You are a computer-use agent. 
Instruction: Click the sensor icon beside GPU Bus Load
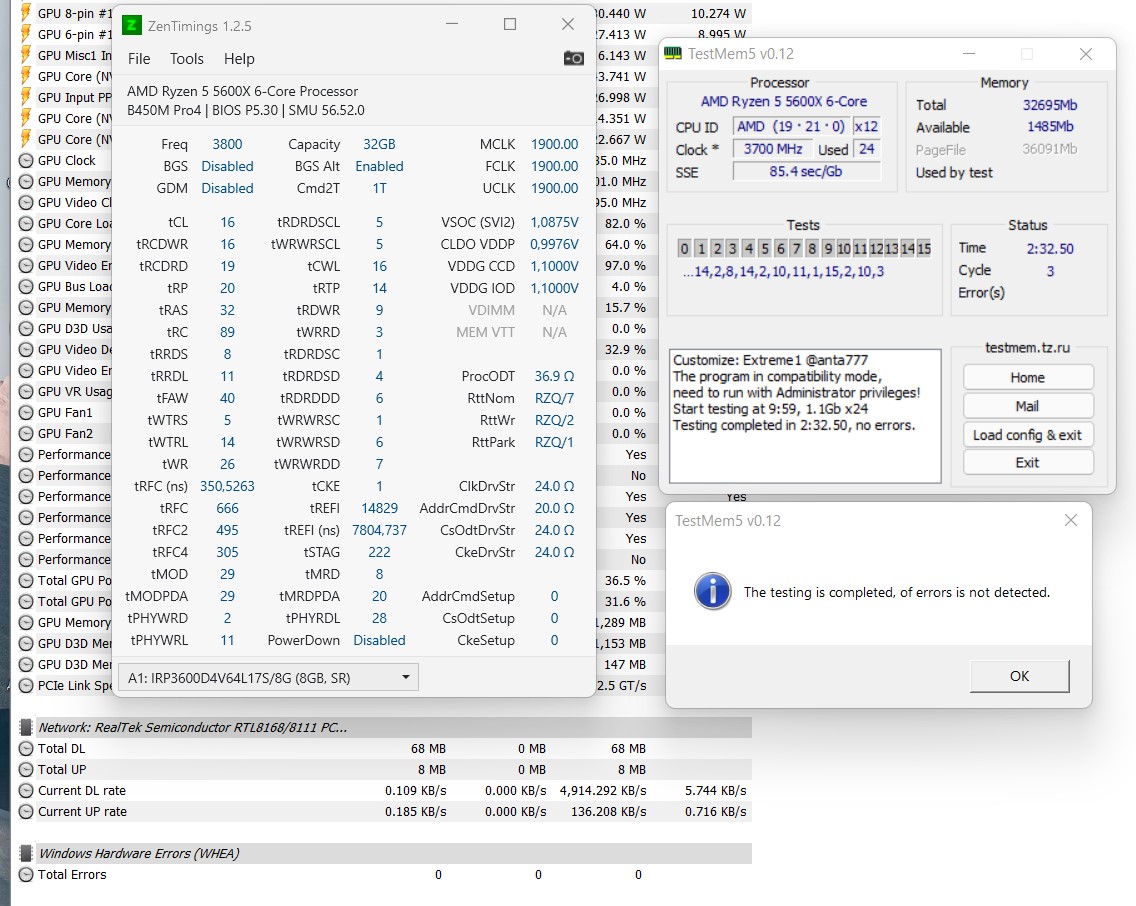pyautogui.click(x=26, y=286)
